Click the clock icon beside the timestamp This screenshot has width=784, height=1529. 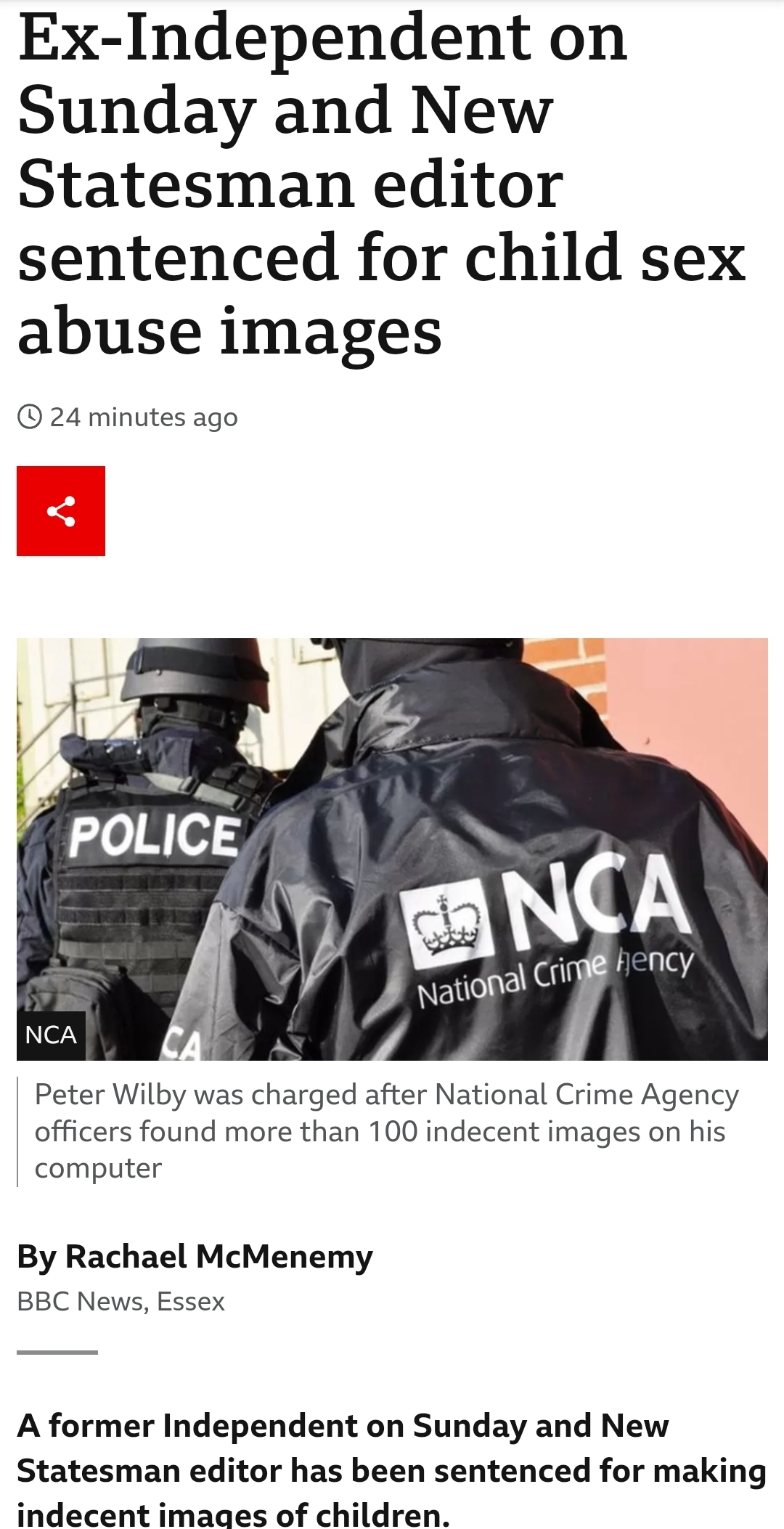(x=29, y=417)
